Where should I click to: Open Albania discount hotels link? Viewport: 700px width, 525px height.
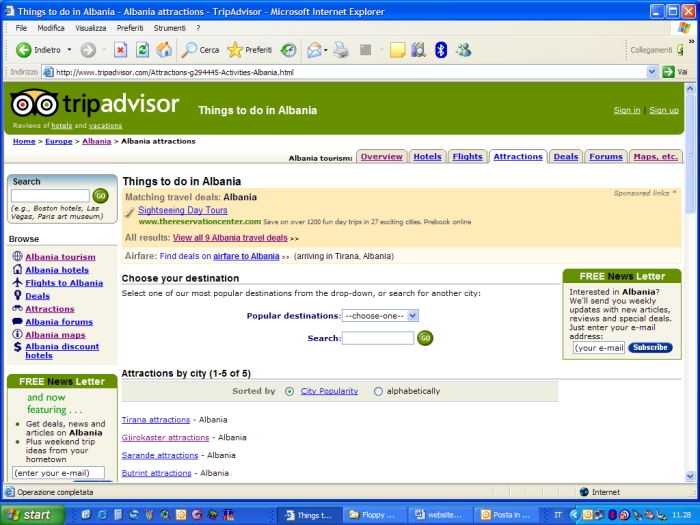tap(62, 351)
